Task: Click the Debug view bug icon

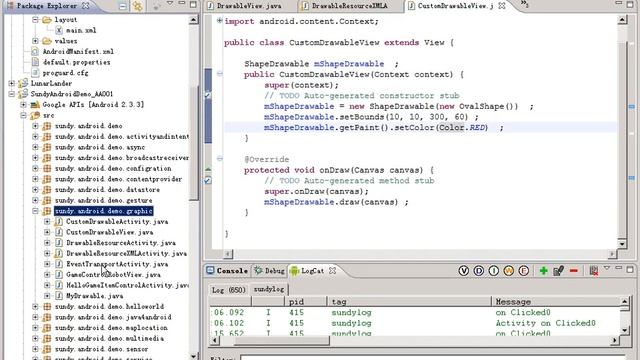Action: [258, 270]
